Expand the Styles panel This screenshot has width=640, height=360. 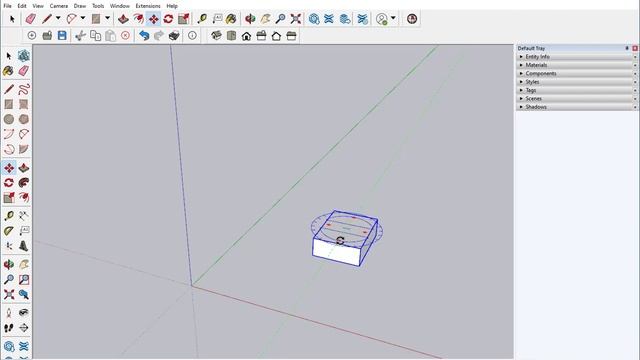[x=577, y=82]
